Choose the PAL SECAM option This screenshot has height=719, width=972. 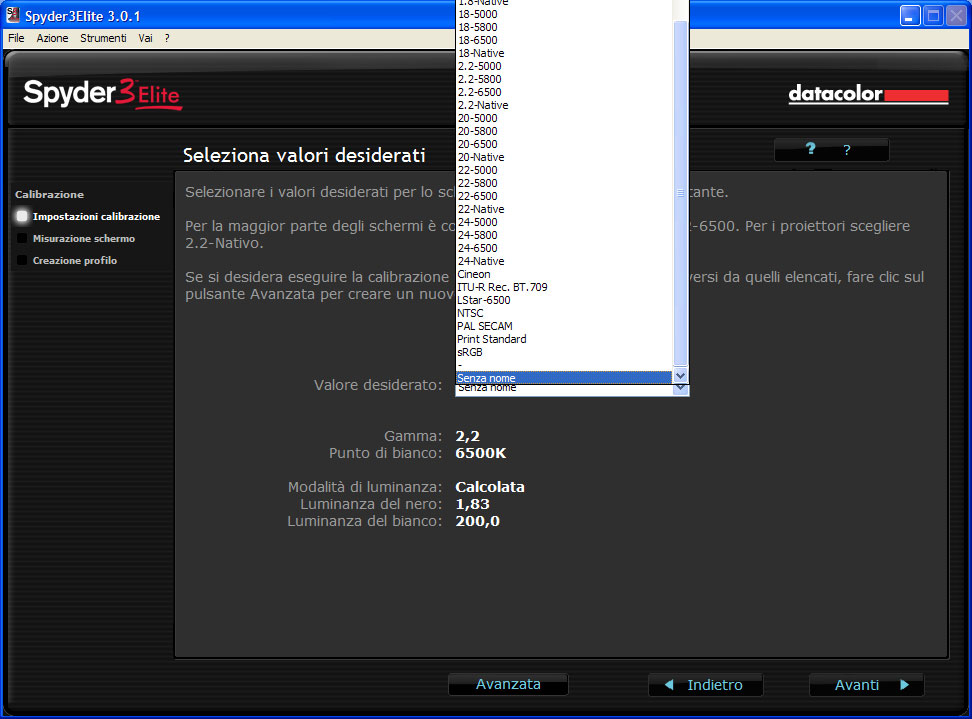[564, 327]
